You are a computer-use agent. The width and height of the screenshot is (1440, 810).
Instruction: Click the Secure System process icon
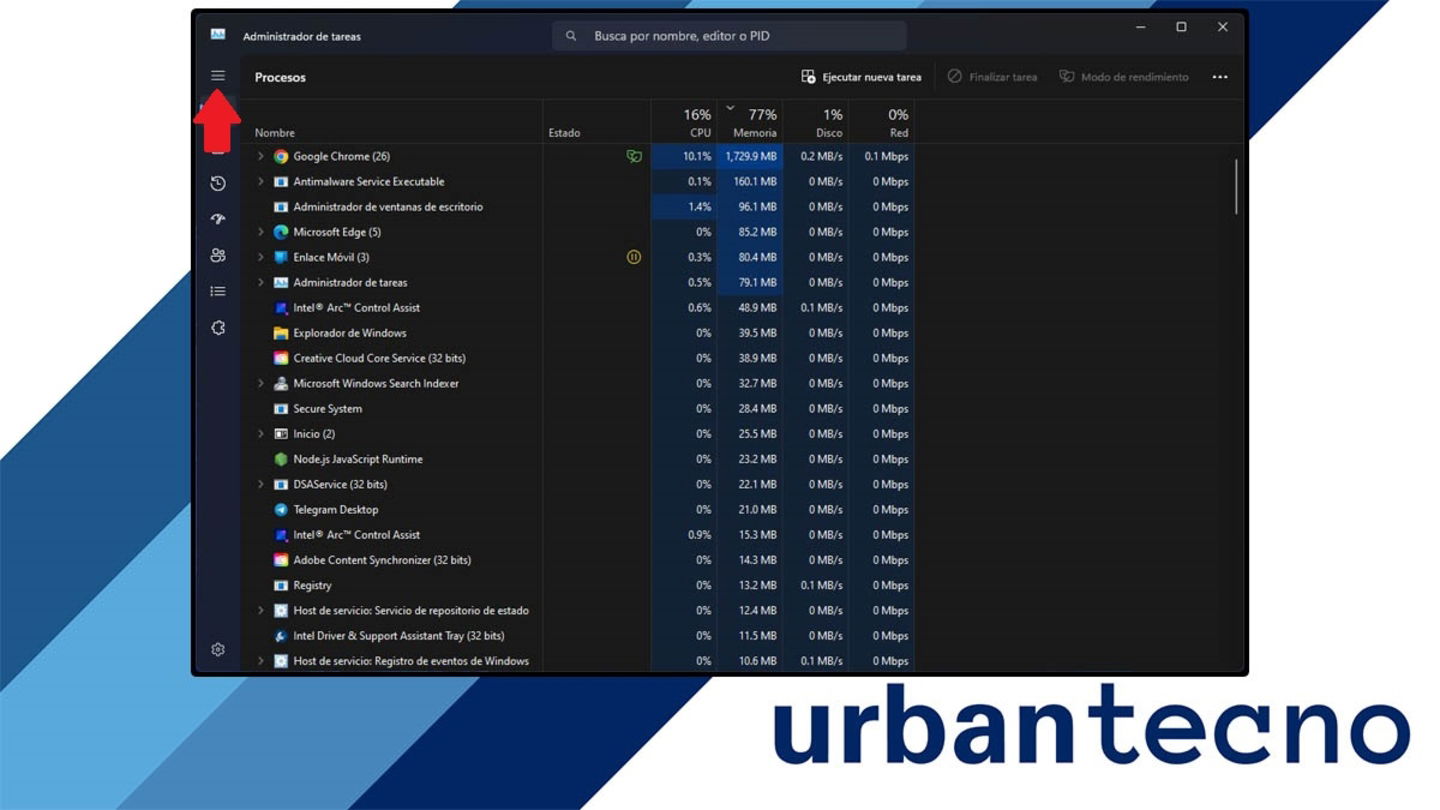click(281, 409)
